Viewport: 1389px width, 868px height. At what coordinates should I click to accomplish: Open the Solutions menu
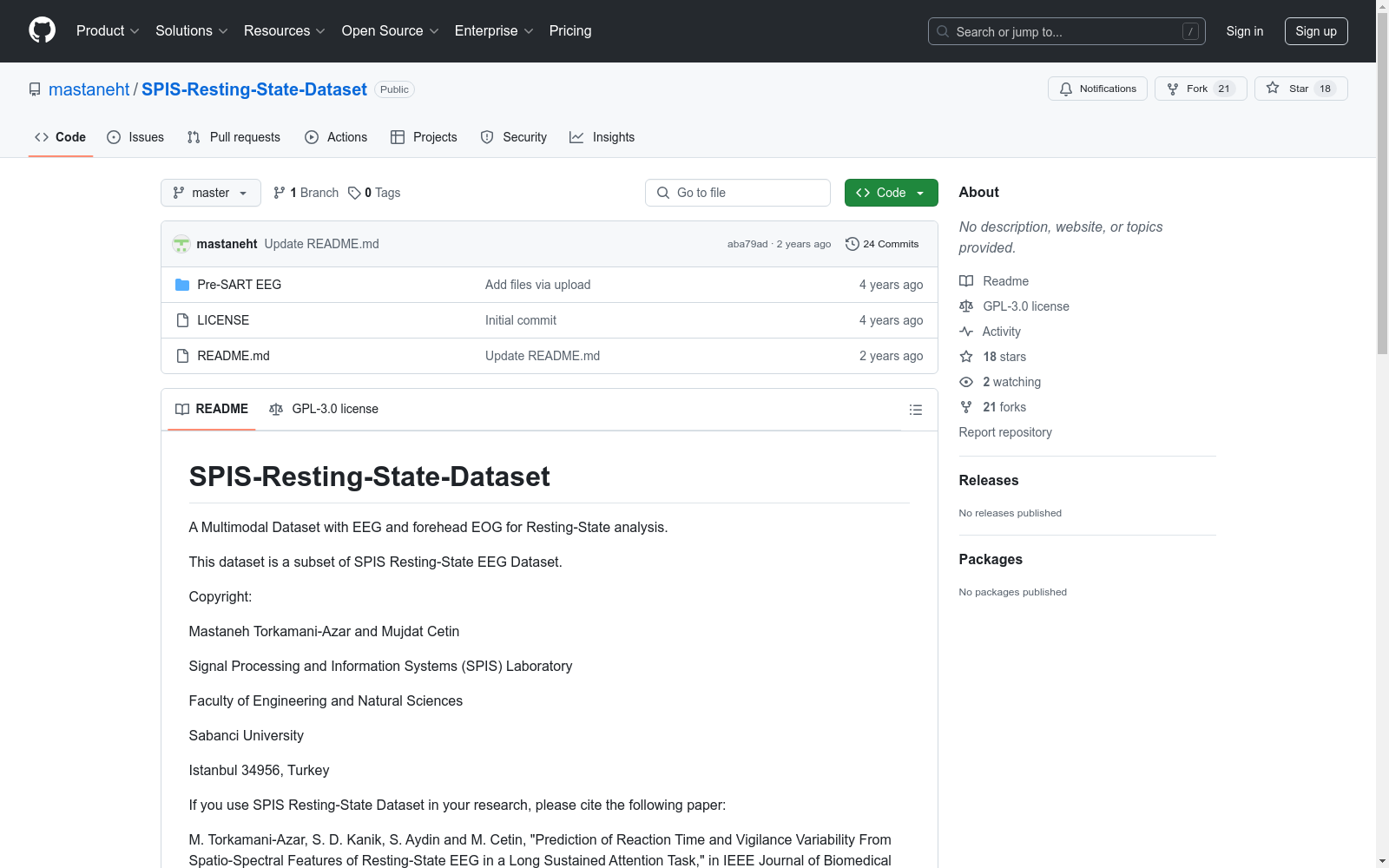[x=191, y=30]
